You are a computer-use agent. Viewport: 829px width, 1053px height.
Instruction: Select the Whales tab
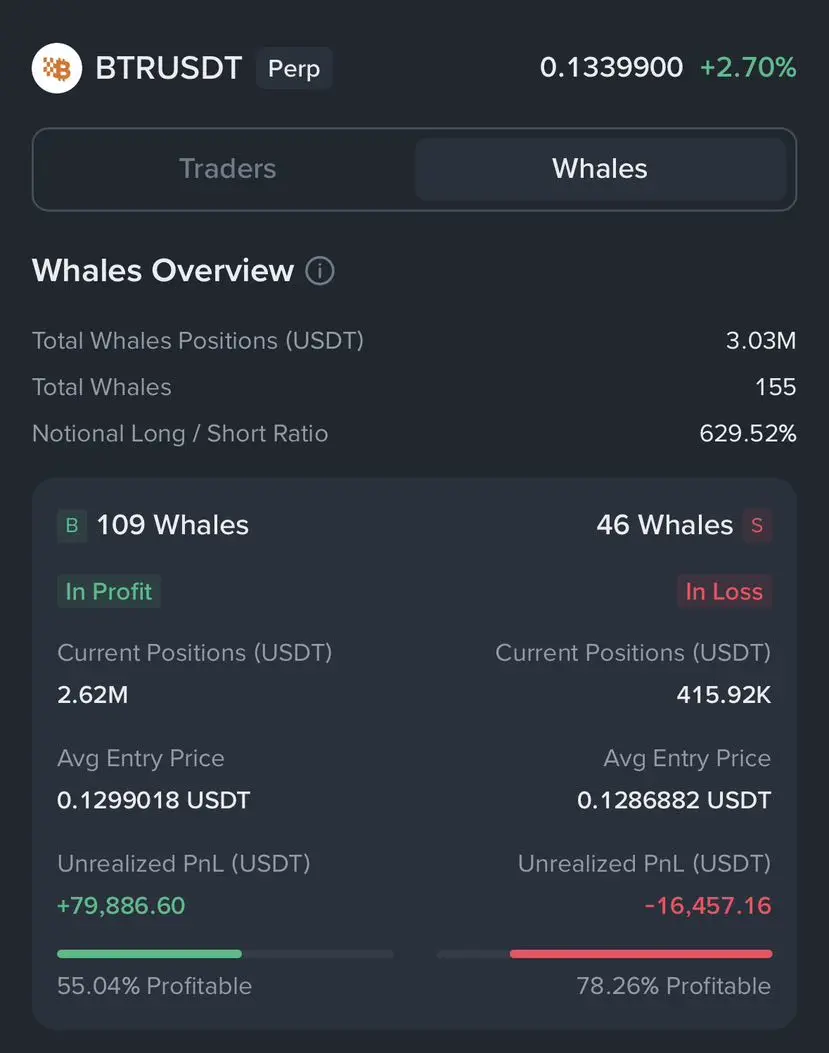click(x=600, y=169)
